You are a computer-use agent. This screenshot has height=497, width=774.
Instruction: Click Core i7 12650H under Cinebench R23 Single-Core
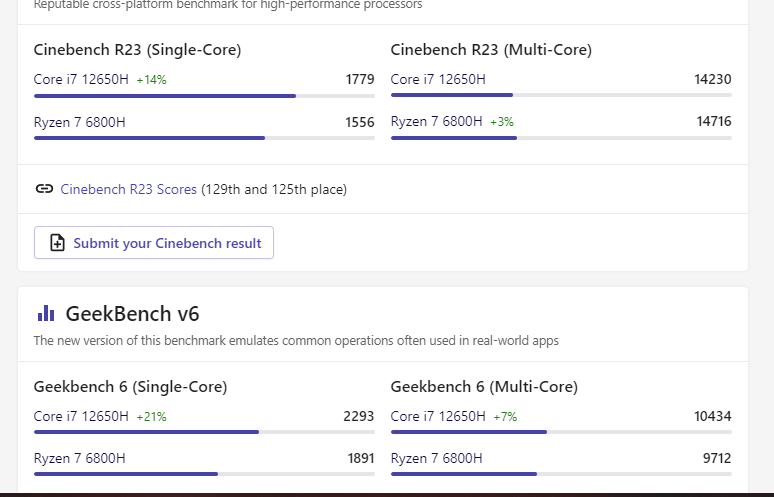(x=81, y=80)
